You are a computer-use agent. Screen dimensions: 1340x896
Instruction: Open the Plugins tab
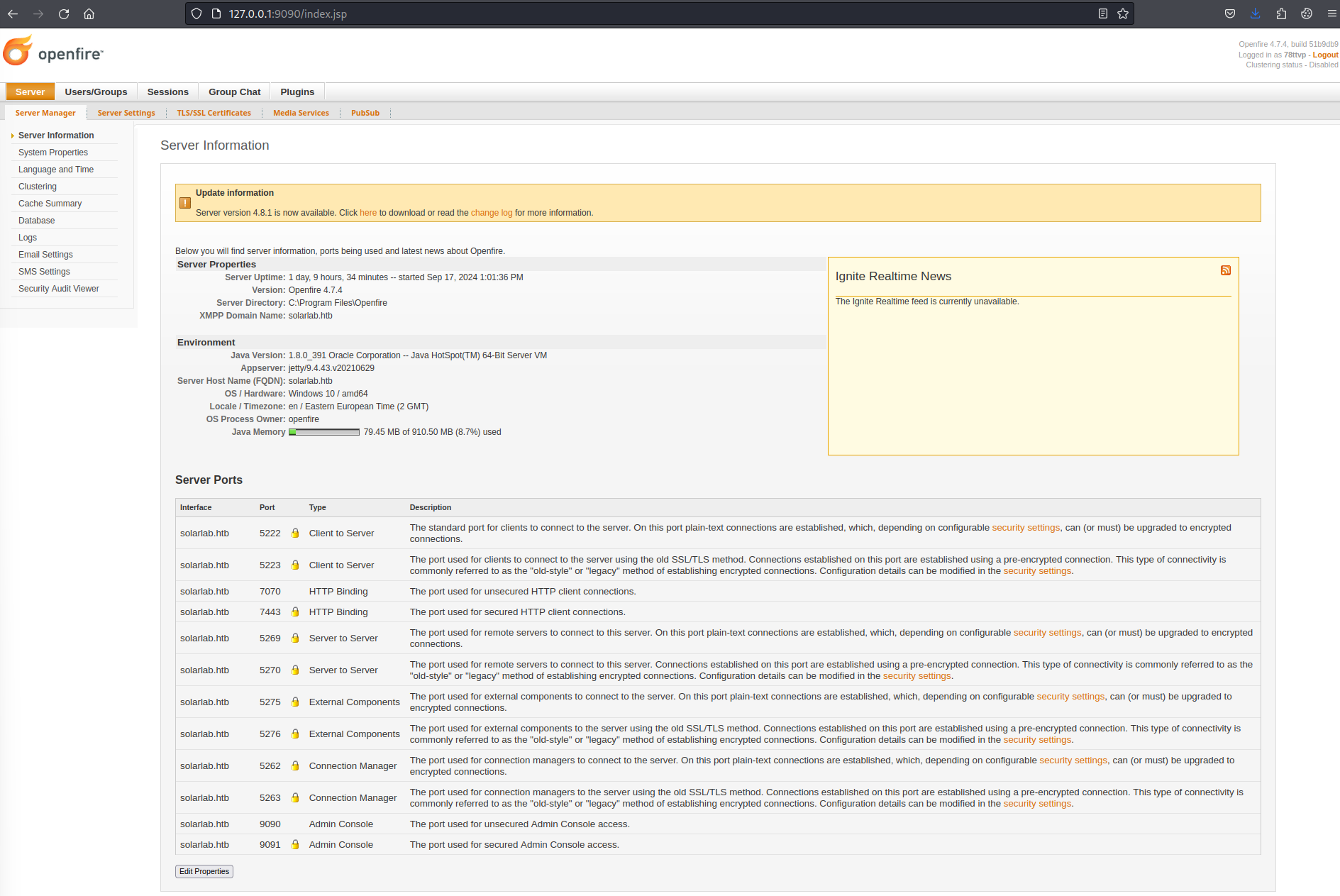pos(297,92)
